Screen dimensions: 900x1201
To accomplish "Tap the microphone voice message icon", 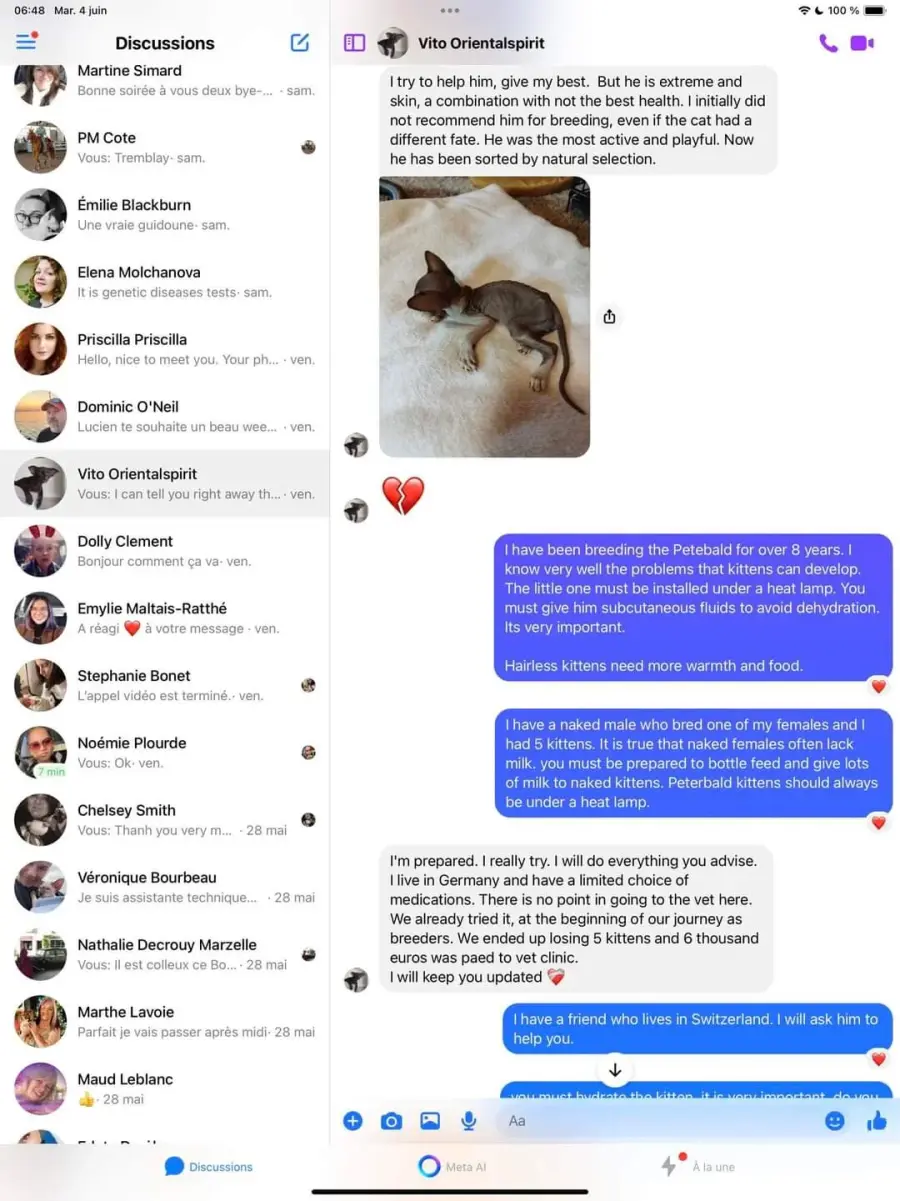I will click(x=468, y=1121).
